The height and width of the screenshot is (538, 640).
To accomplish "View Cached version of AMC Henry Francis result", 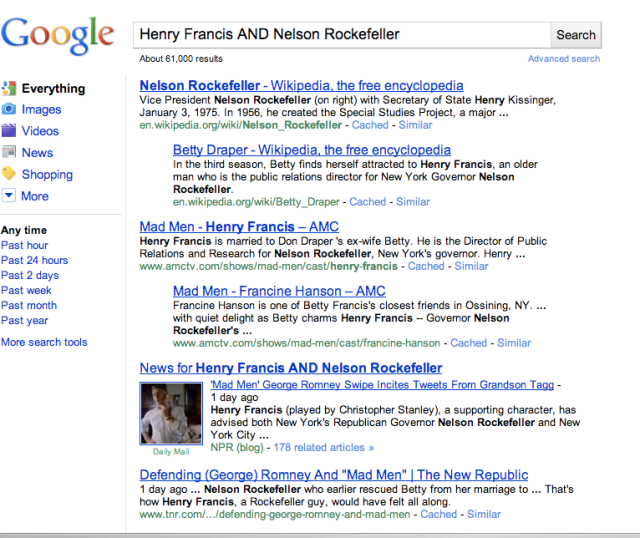I will pos(426,266).
